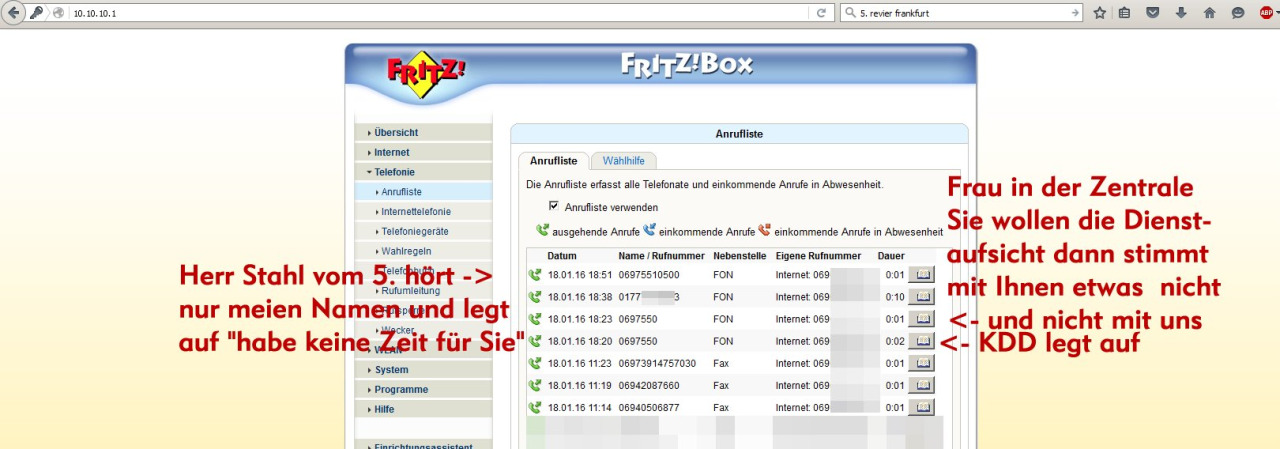The height and width of the screenshot is (449, 1280).
Task: Click the key icon in address bar
Action: coord(37,13)
